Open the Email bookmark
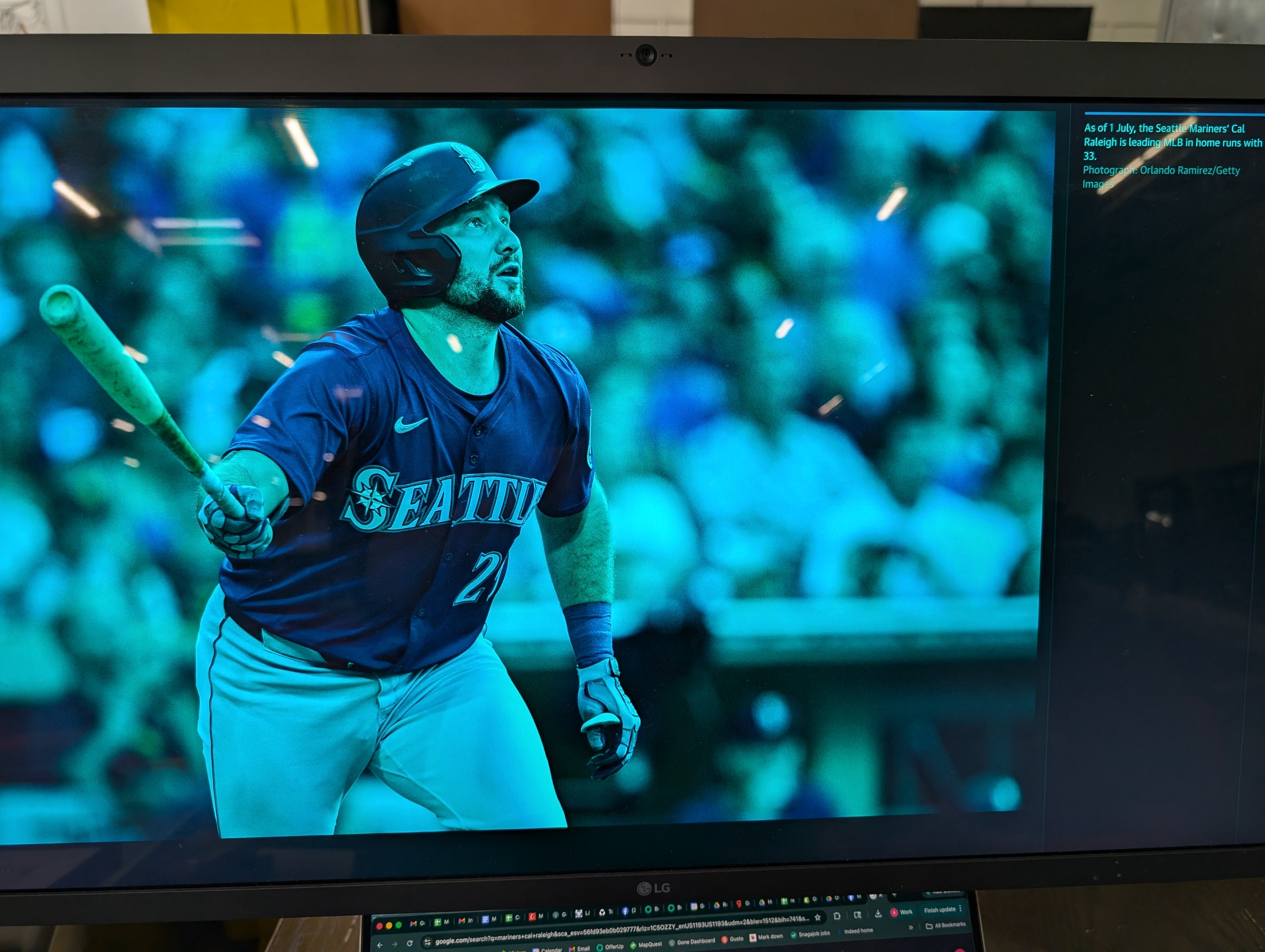The height and width of the screenshot is (952, 1265). [x=579, y=948]
